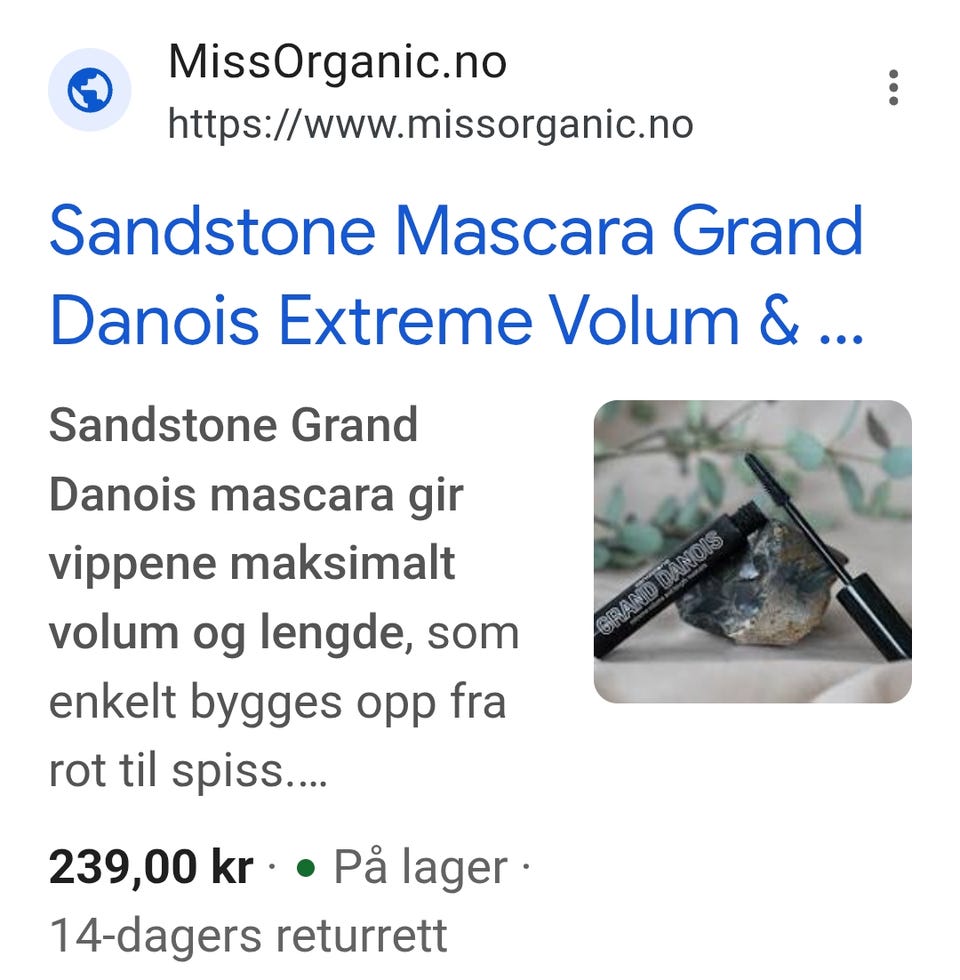Select the MissOrganic.no site name

pyautogui.click(x=338, y=61)
